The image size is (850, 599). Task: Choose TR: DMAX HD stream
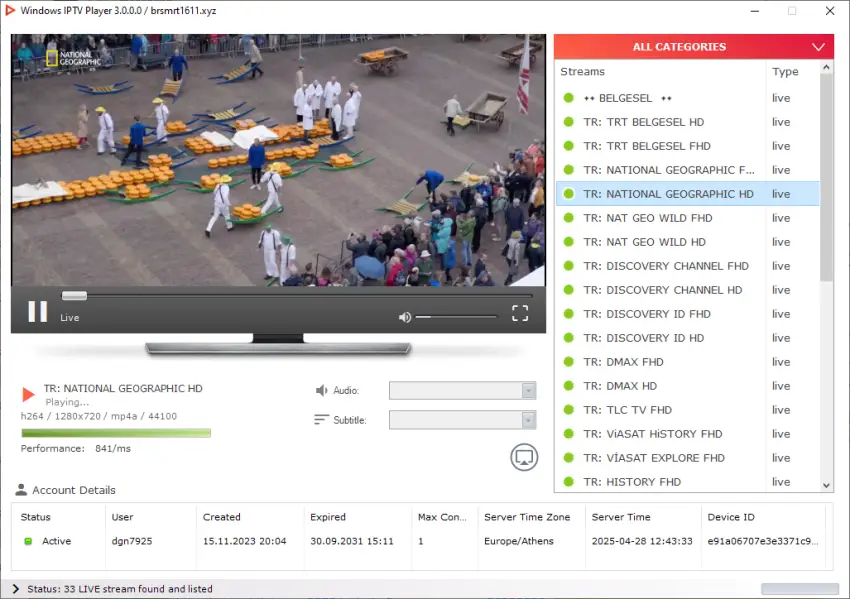pos(687,386)
